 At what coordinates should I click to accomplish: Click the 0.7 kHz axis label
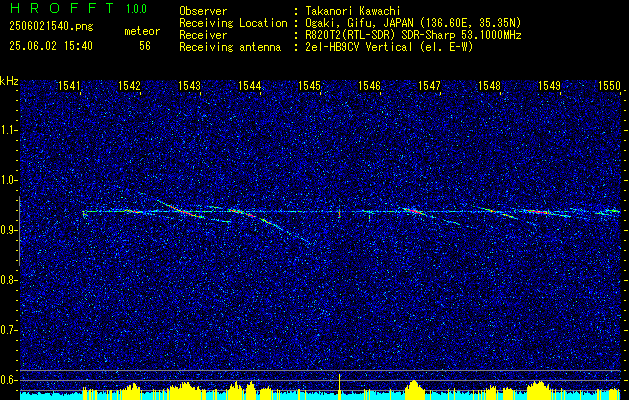point(8,330)
